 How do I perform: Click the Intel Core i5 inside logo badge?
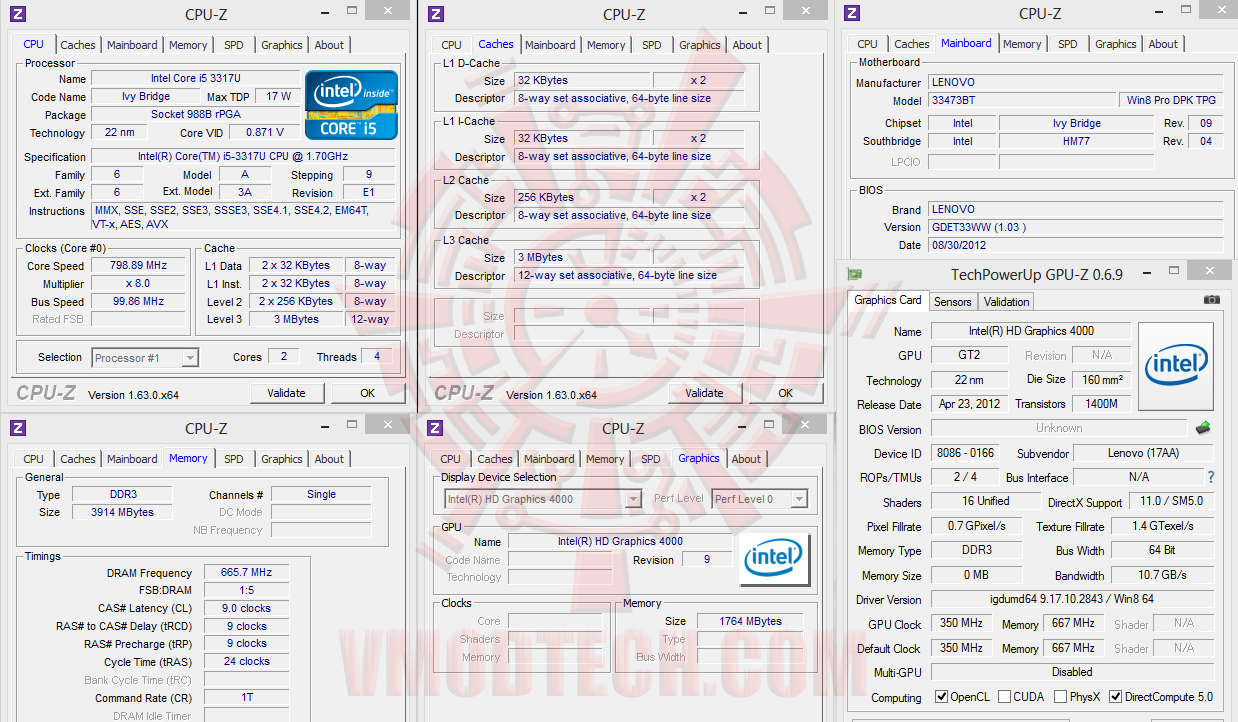click(x=351, y=104)
